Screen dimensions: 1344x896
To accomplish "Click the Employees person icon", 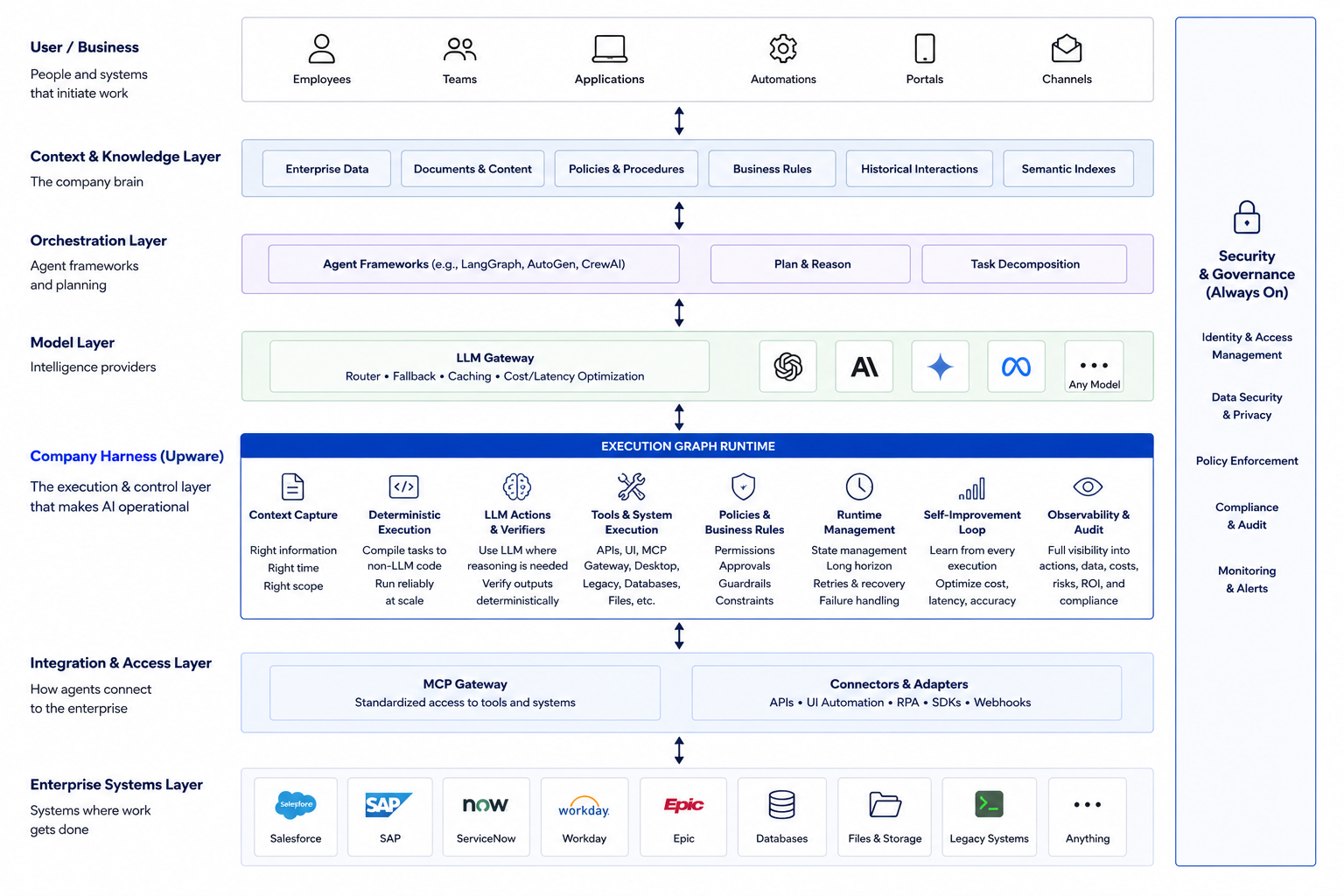I will click(x=322, y=49).
